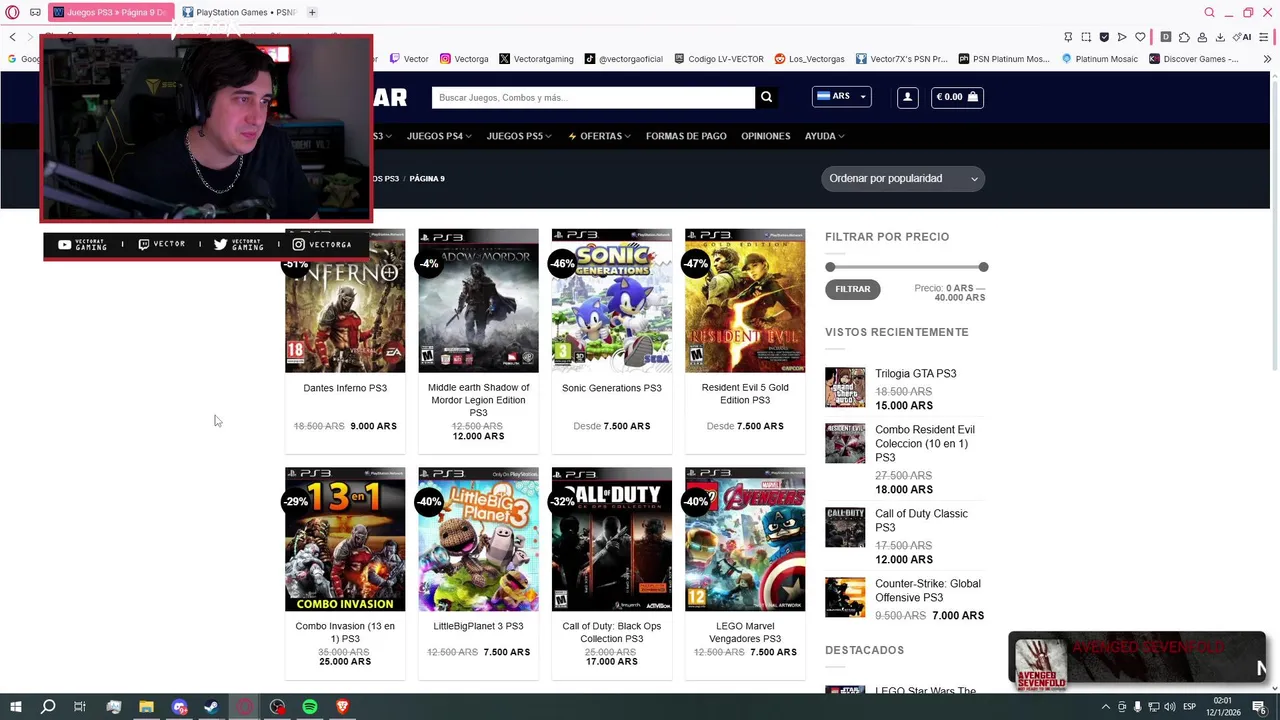Switch to PlayStation Games PSNProfiles tab

point(240,12)
